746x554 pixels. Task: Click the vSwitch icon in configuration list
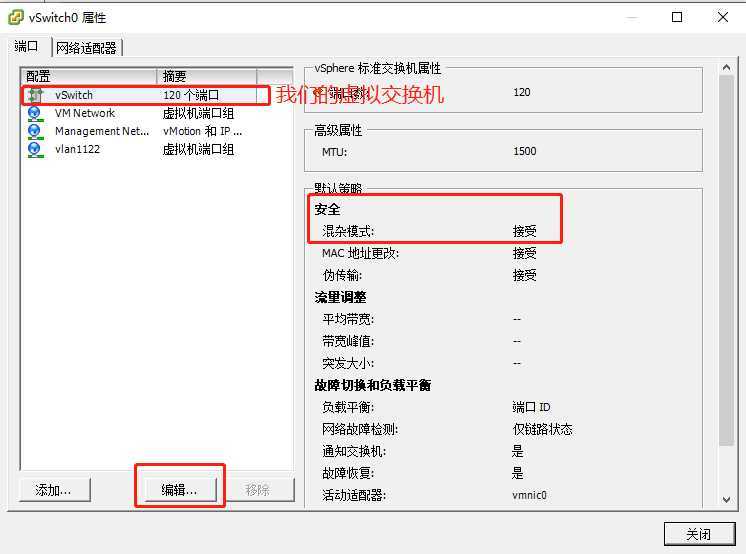[35, 95]
